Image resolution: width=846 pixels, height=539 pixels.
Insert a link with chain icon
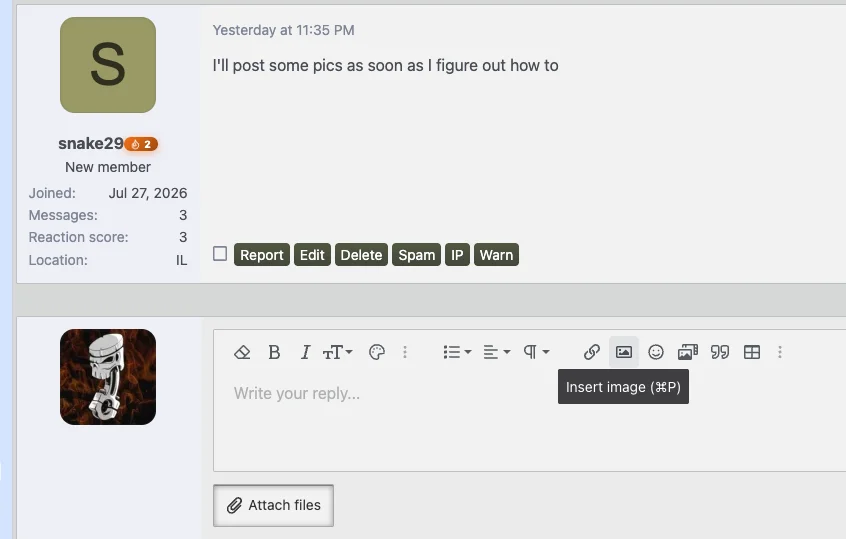(592, 352)
